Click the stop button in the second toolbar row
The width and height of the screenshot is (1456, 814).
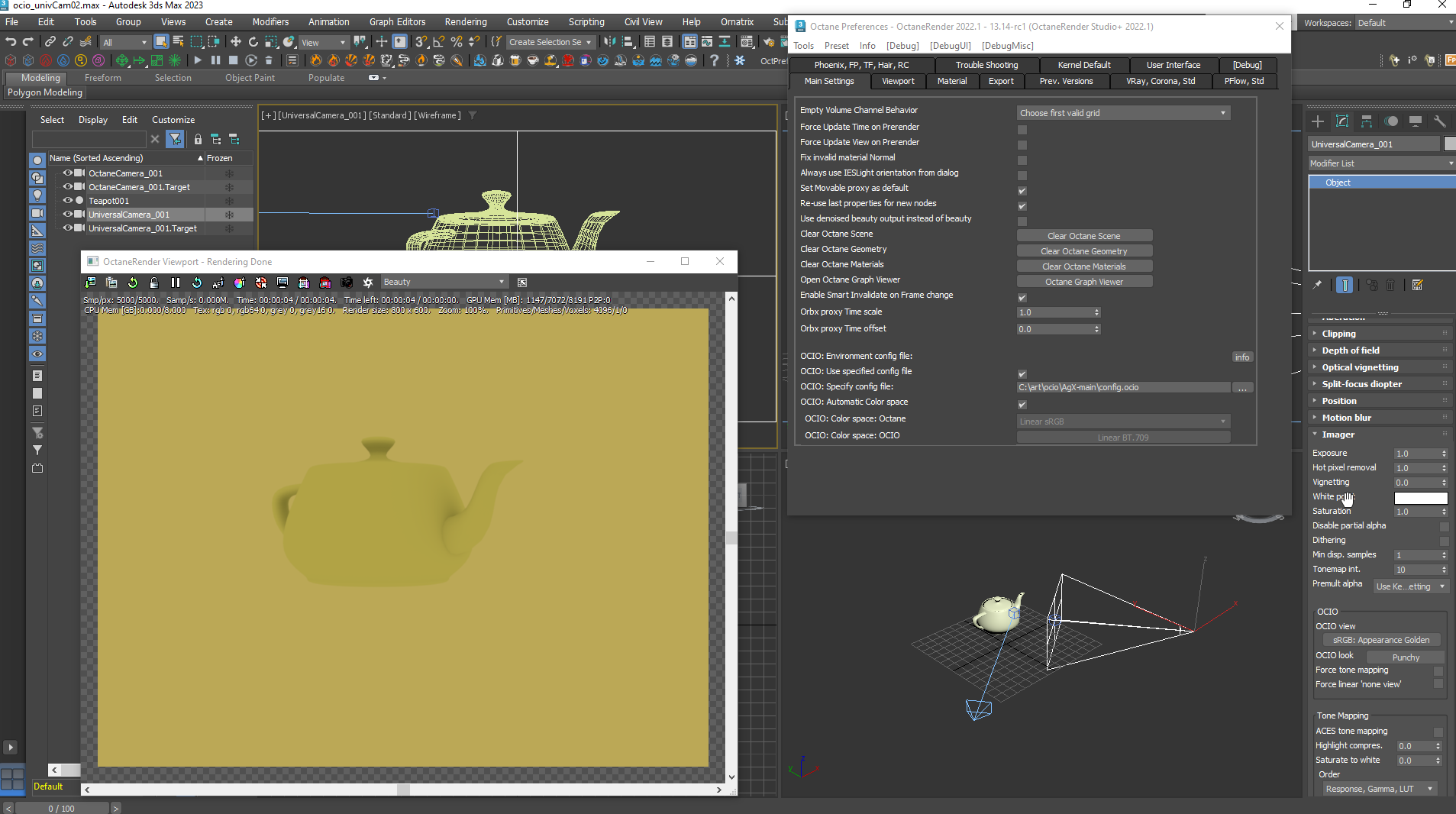point(234,60)
